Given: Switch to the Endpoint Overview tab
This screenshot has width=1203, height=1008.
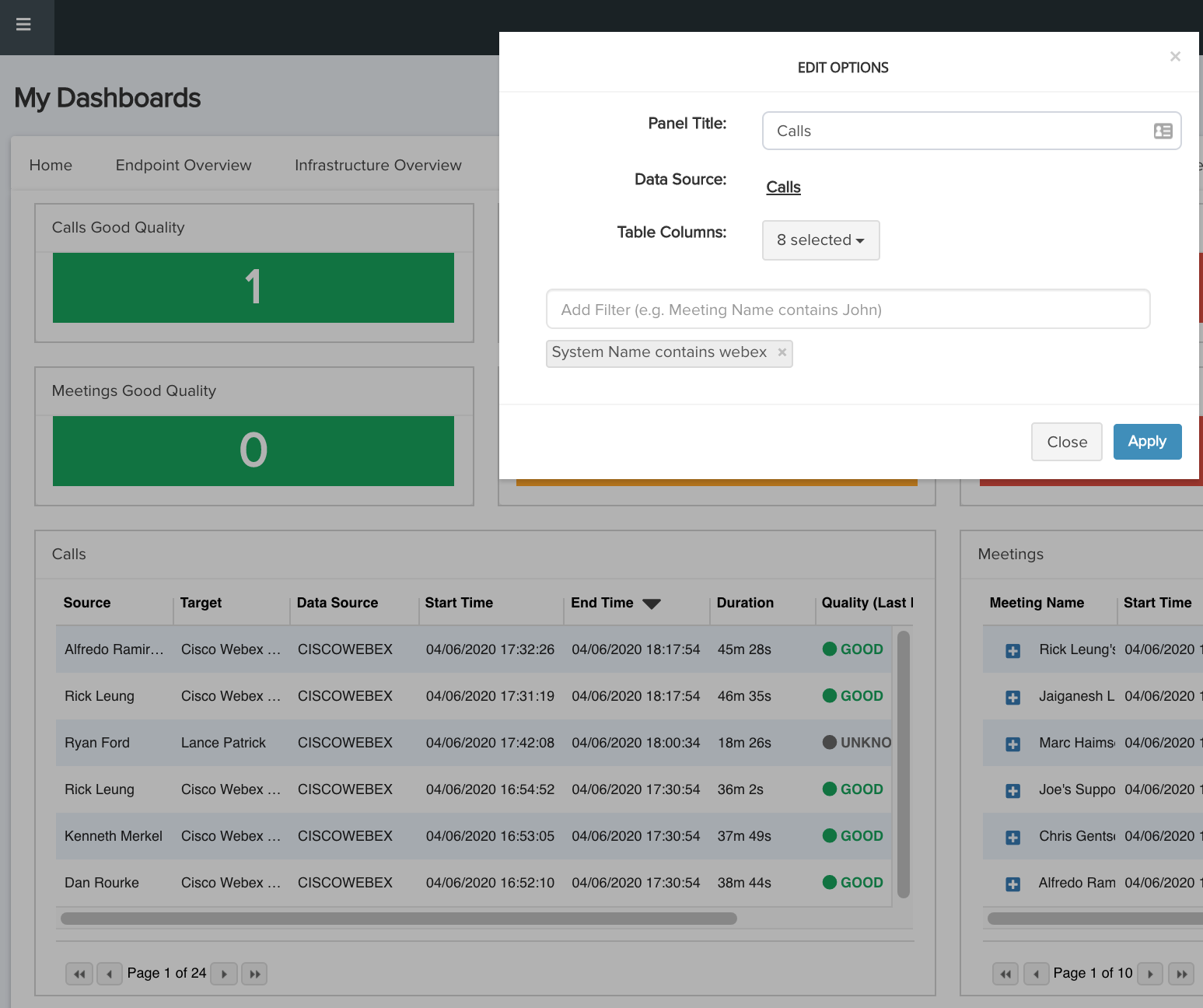Looking at the screenshot, I should click(184, 165).
